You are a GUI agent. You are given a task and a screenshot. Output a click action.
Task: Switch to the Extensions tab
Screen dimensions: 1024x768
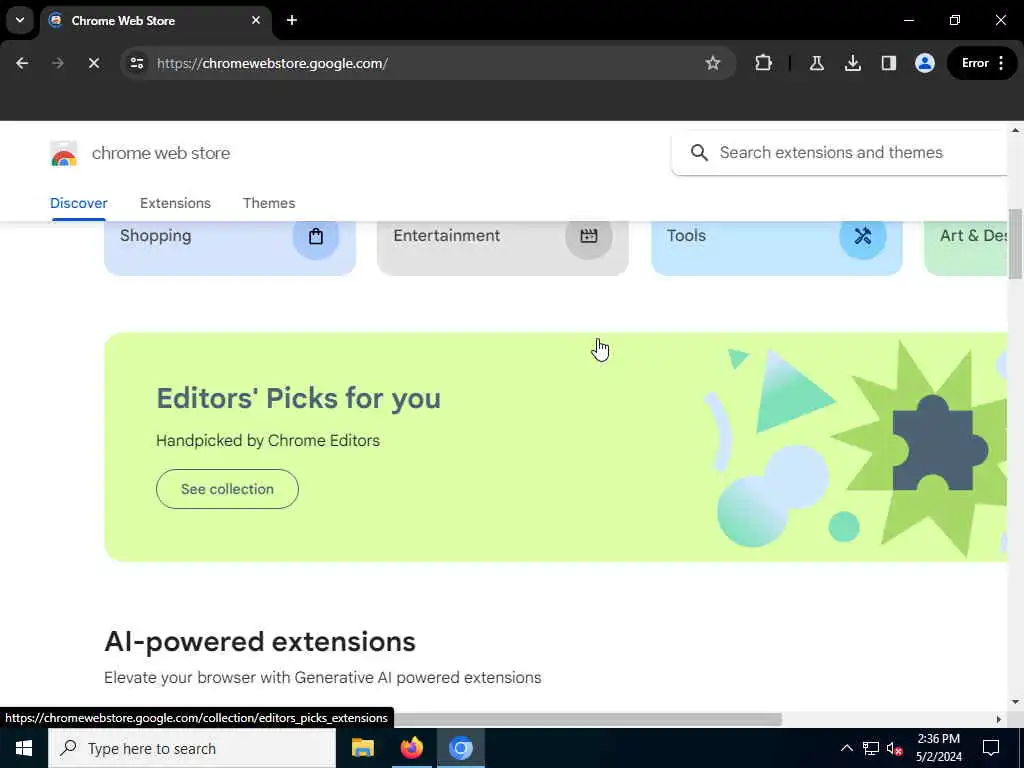(175, 203)
